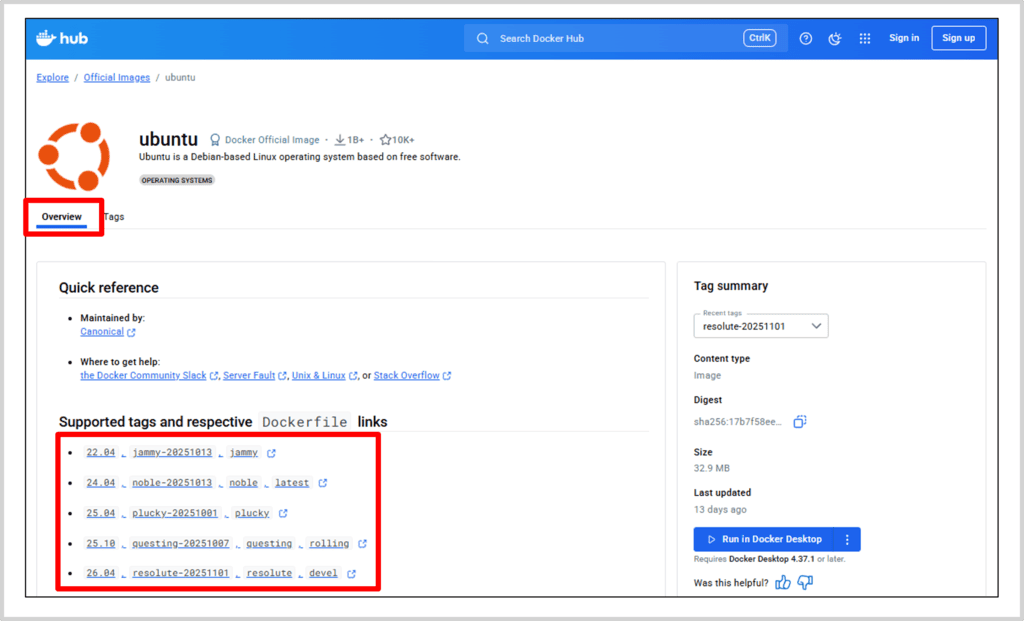Open the Stack Overflow help link

pos(406,376)
